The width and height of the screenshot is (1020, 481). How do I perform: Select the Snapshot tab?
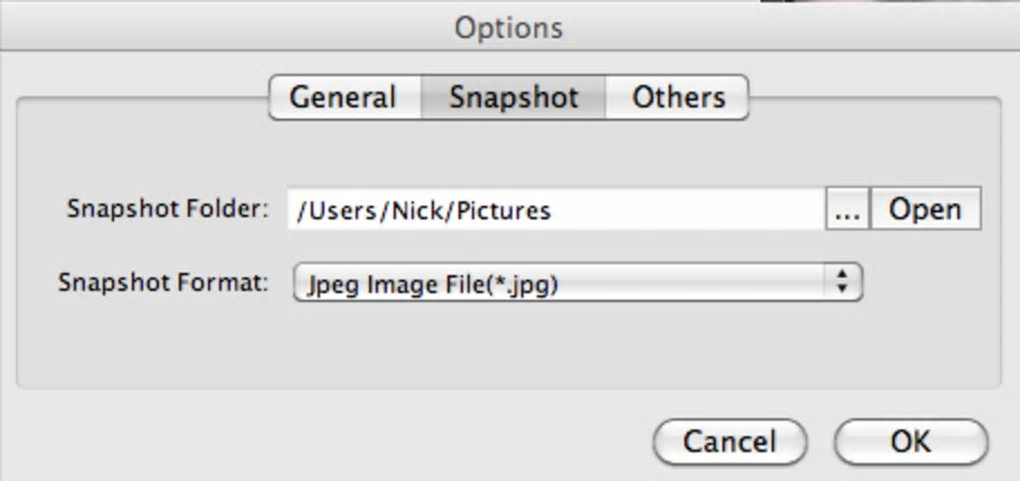tap(514, 98)
